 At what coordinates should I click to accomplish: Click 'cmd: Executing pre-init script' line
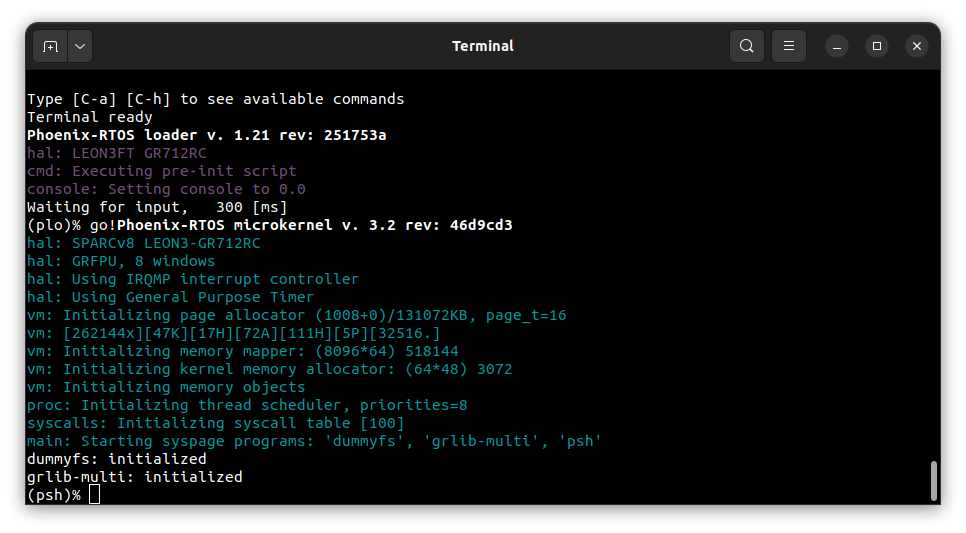click(161, 171)
